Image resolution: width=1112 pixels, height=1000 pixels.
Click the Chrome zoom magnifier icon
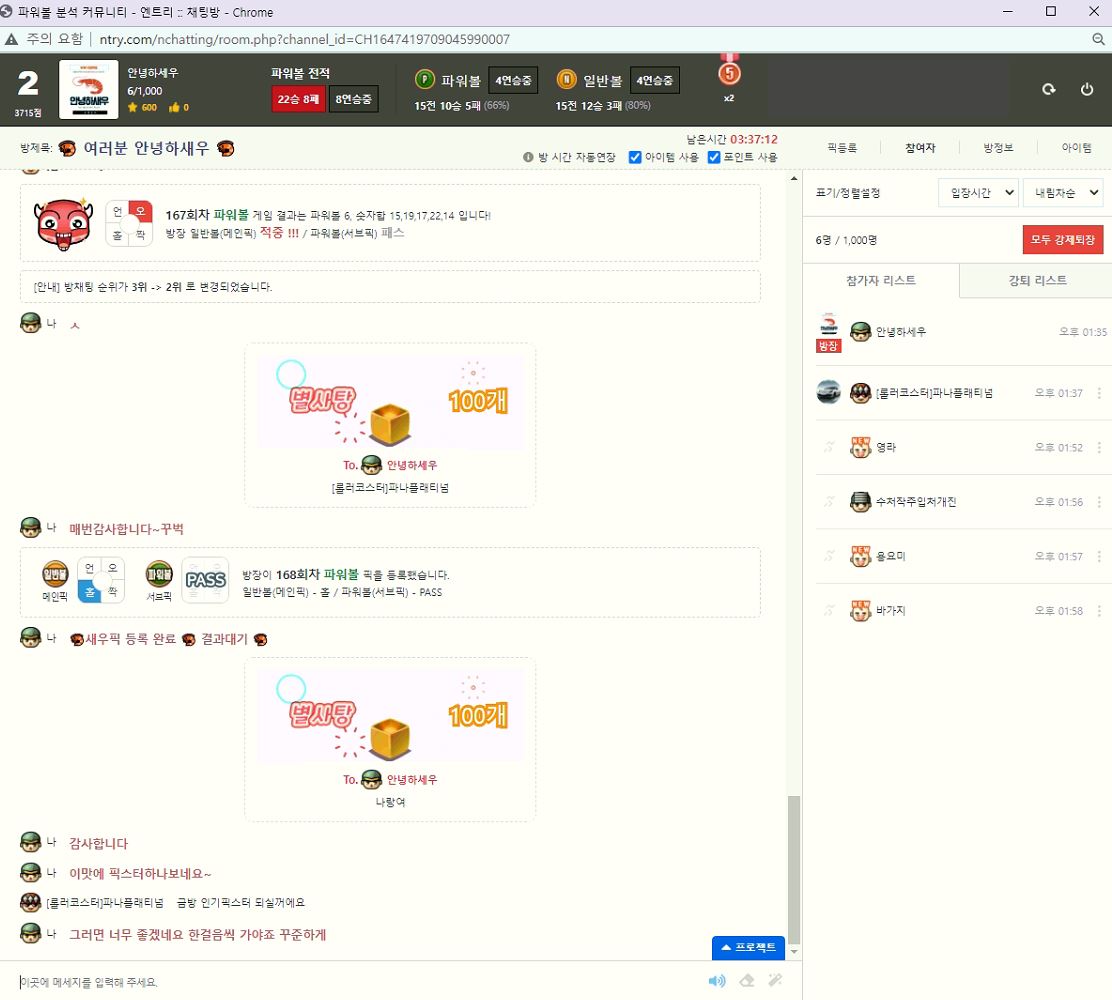(x=1098, y=39)
